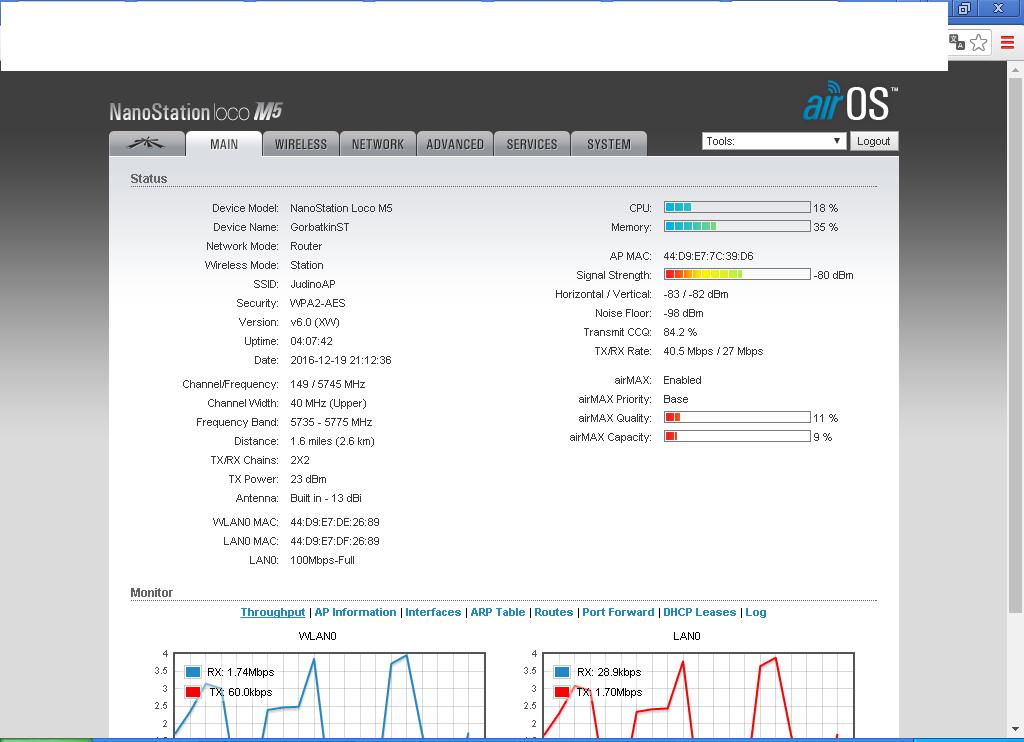The height and width of the screenshot is (742, 1024).
Task: Click WLAN0 red TX legend square
Action: [x=193, y=692]
